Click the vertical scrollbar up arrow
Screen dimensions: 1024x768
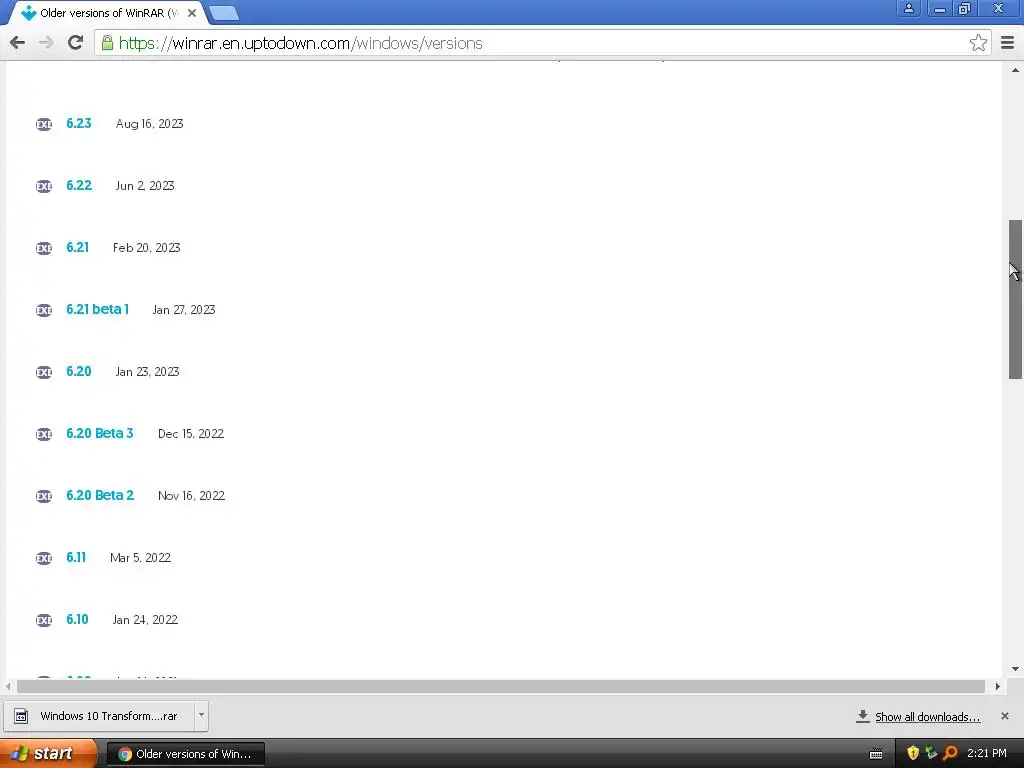click(x=1015, y=70)
